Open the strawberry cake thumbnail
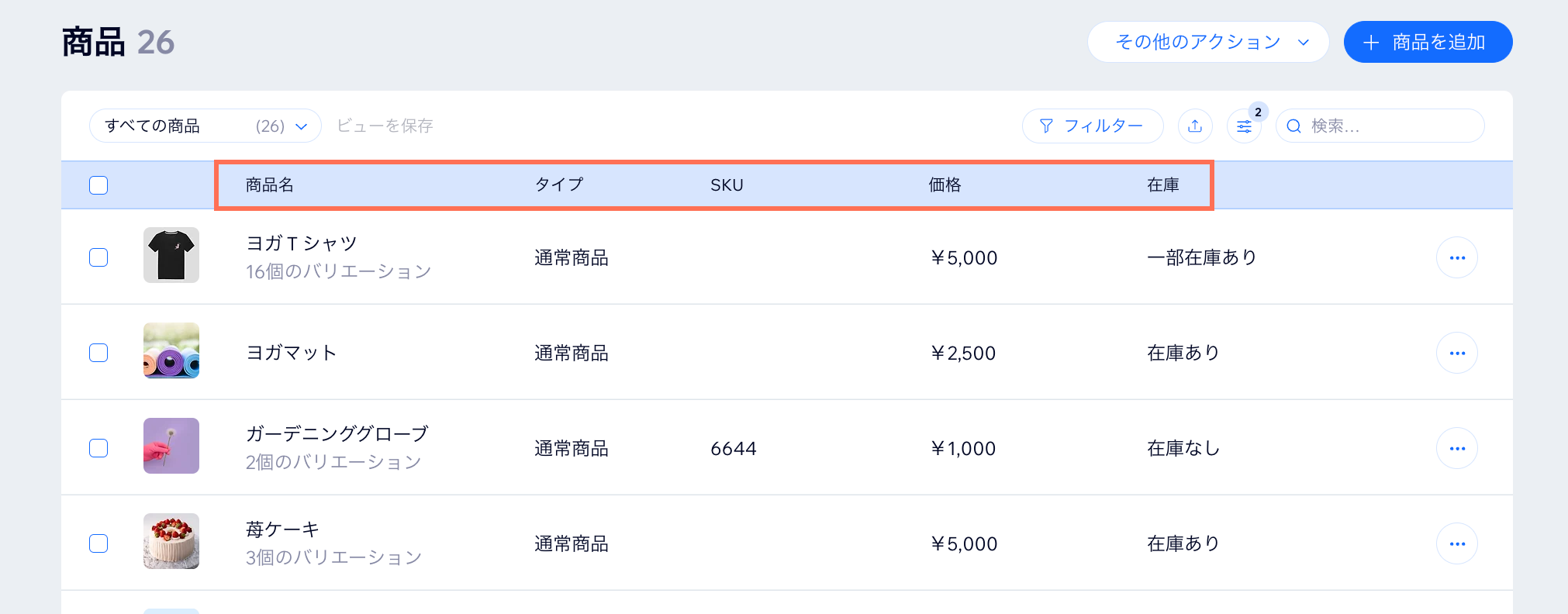The height and width of the screenshot is (614, 1568). pos(171,541)
